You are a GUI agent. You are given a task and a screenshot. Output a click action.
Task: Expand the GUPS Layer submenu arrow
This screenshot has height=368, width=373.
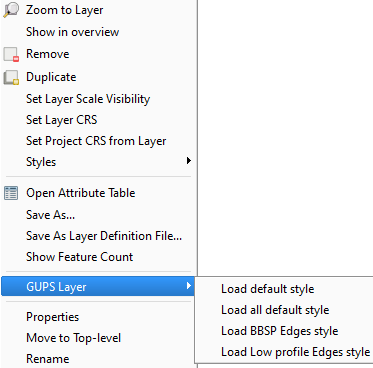(189, 286)
